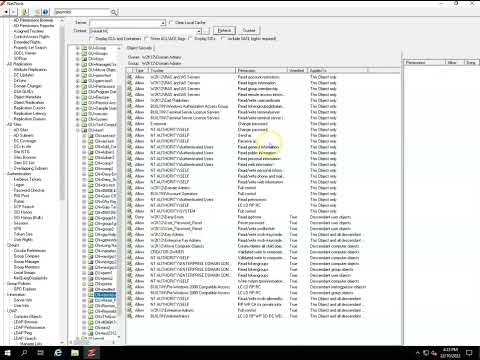480x360 pixels.
Task: Click the ellipsis button beside Context
Action: (206, 31)
